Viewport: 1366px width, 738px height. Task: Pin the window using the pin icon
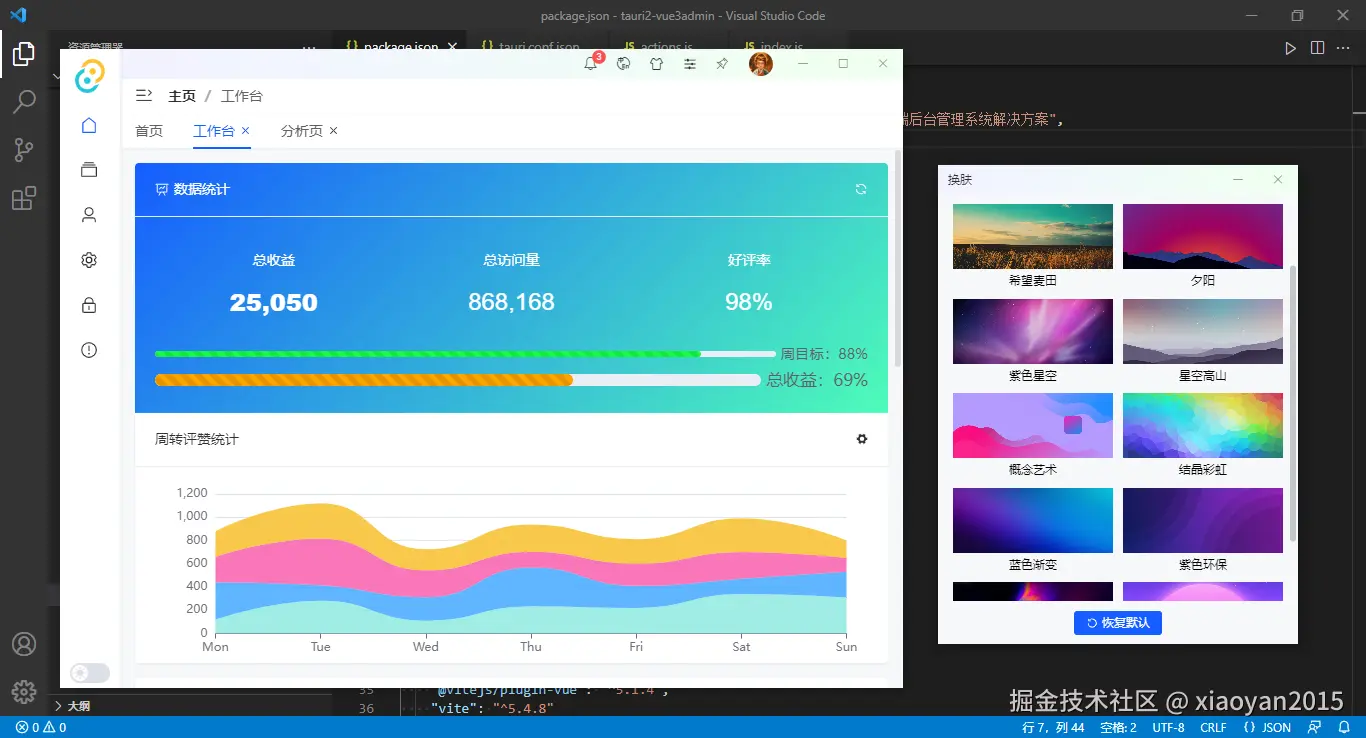click(x=721, y=63)
